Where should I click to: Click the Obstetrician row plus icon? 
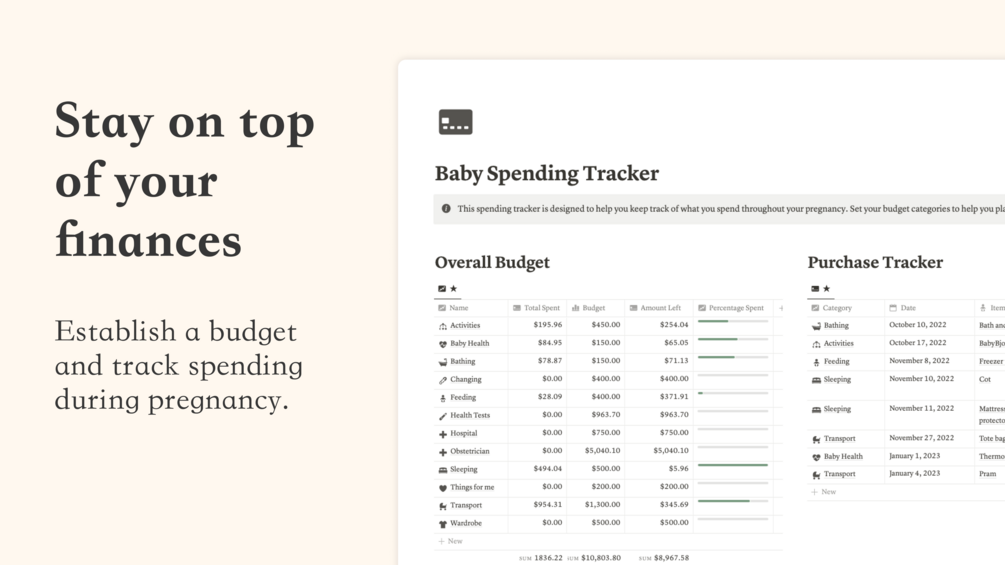pyautogui.click(x=443, y=452)
